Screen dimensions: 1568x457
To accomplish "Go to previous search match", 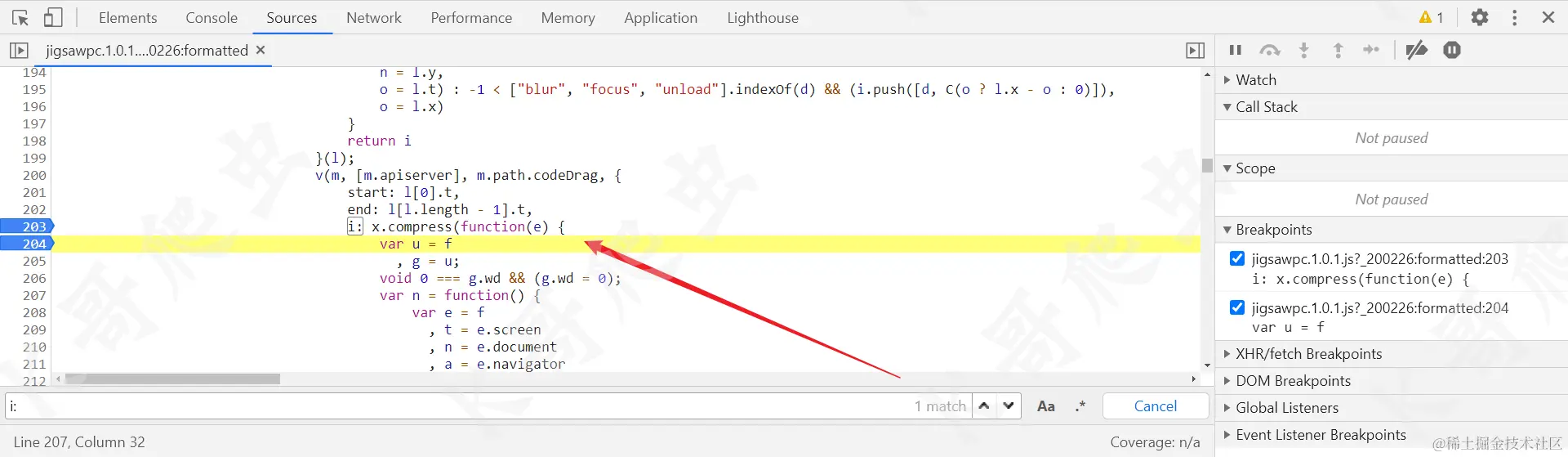I will 984,405.
